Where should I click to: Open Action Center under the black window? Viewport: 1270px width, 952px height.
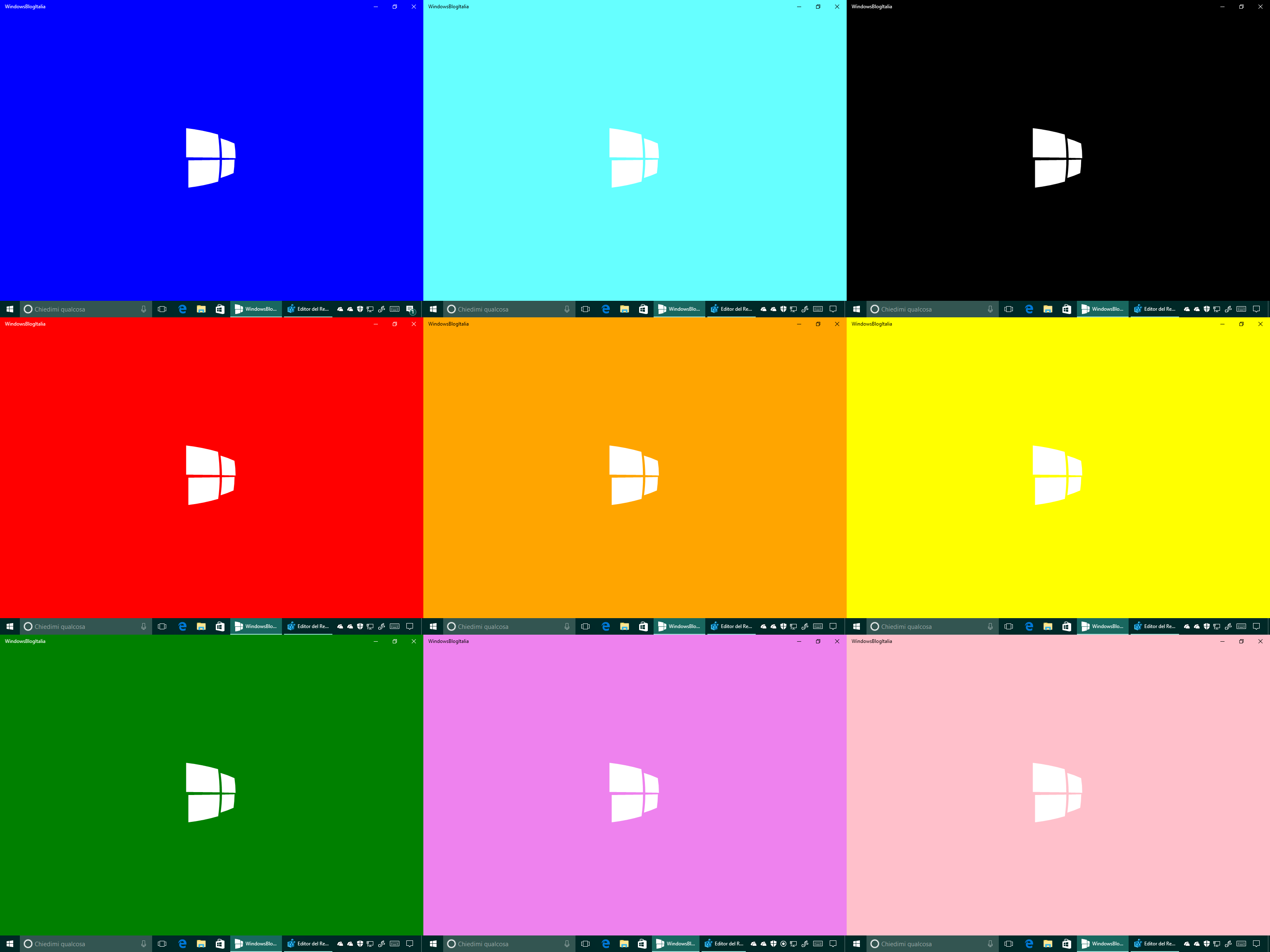pyautogui.click(x=1256, y=309)
